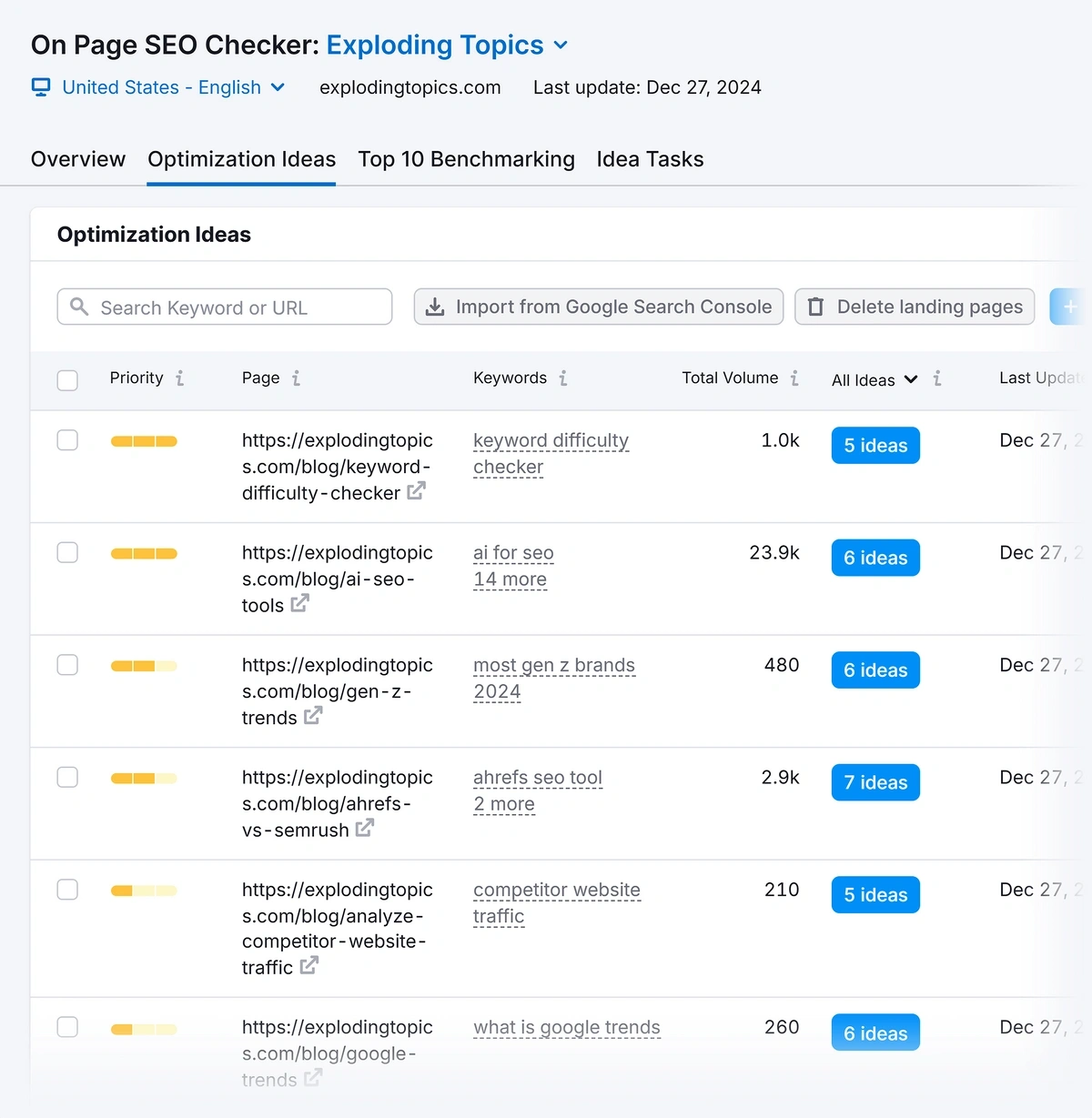Check the ahrefs-vs-semrush row checkbox
The image size is (1092, 1118).
pos(67,778)
